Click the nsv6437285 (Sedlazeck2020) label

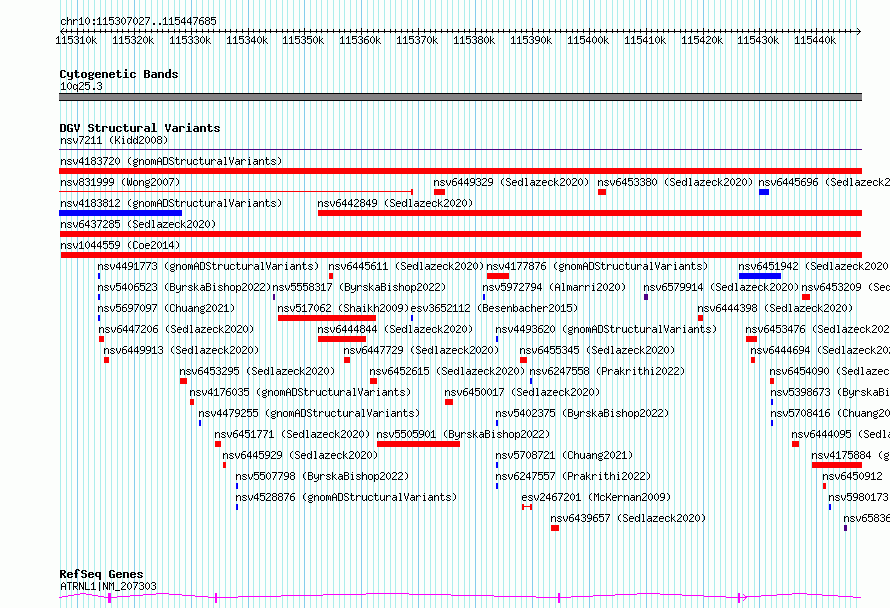(138, 224)
